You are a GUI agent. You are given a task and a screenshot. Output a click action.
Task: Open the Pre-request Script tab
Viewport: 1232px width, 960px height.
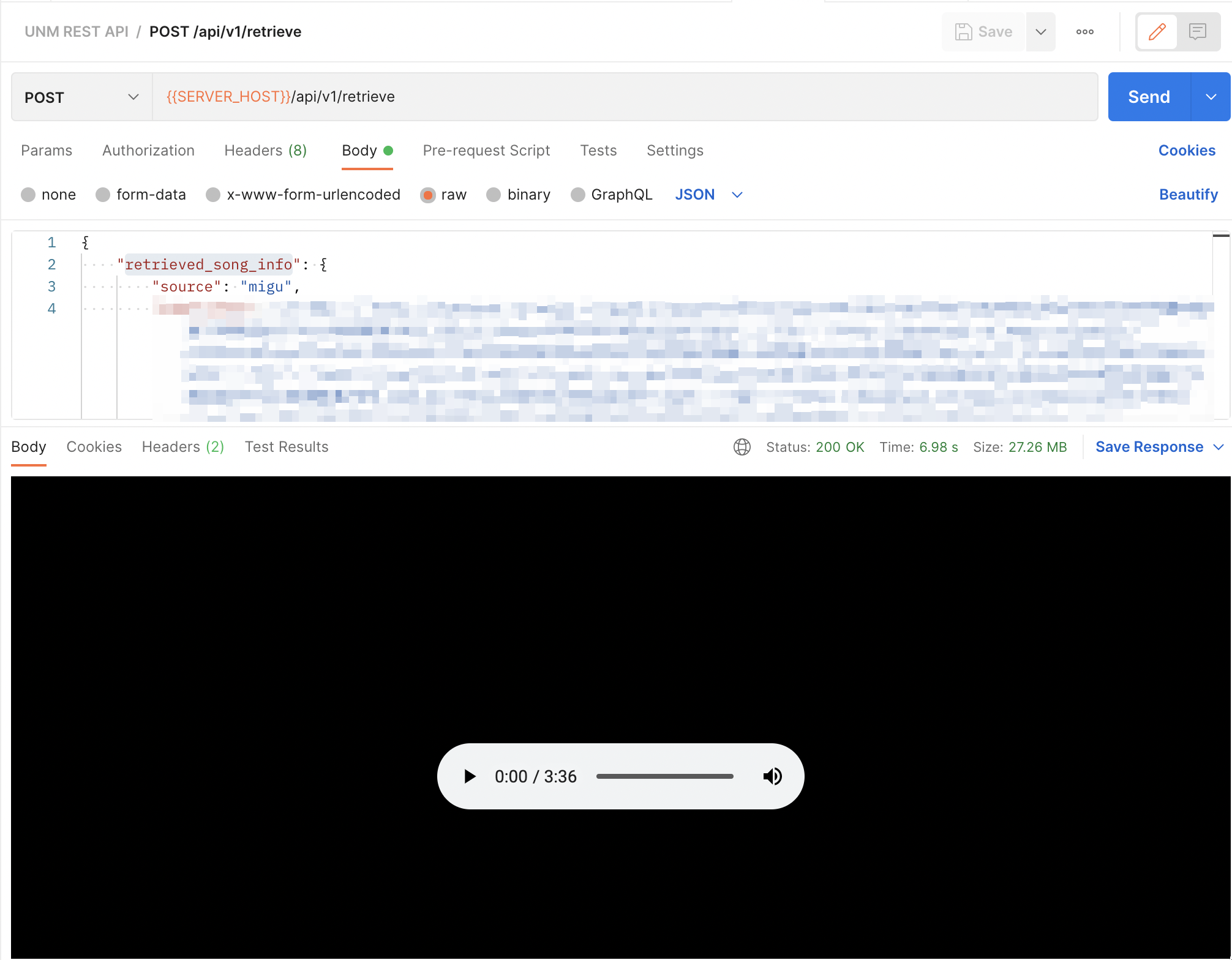point(486,151)
